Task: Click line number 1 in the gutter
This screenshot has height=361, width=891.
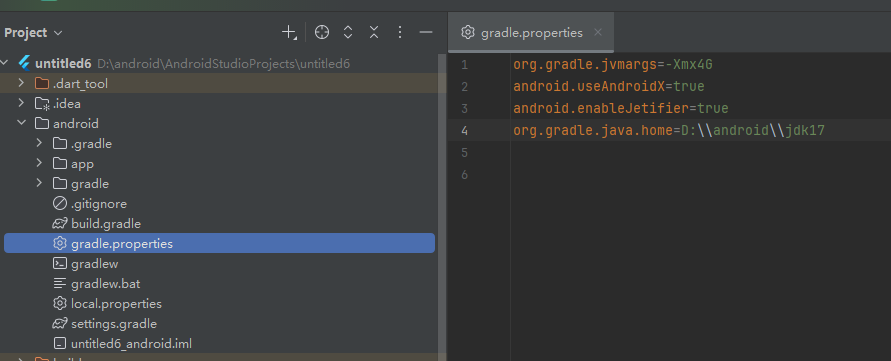Action: (x=465, y=65)
